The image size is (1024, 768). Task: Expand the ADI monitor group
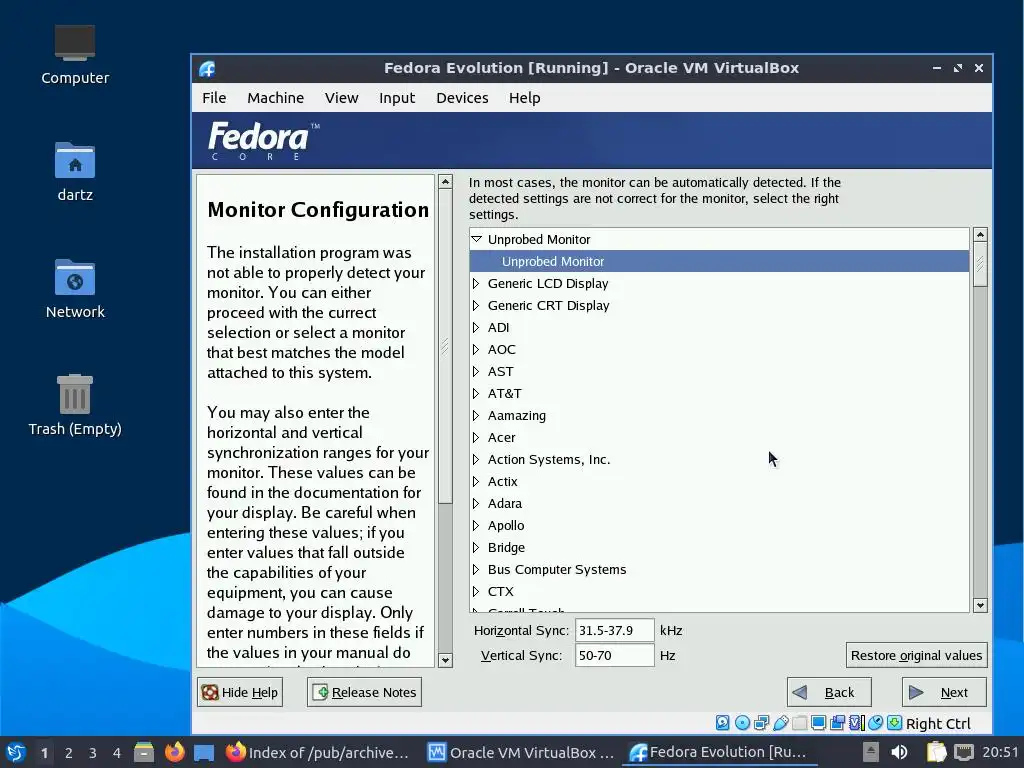pyautogui.click(x=476, y=328)
